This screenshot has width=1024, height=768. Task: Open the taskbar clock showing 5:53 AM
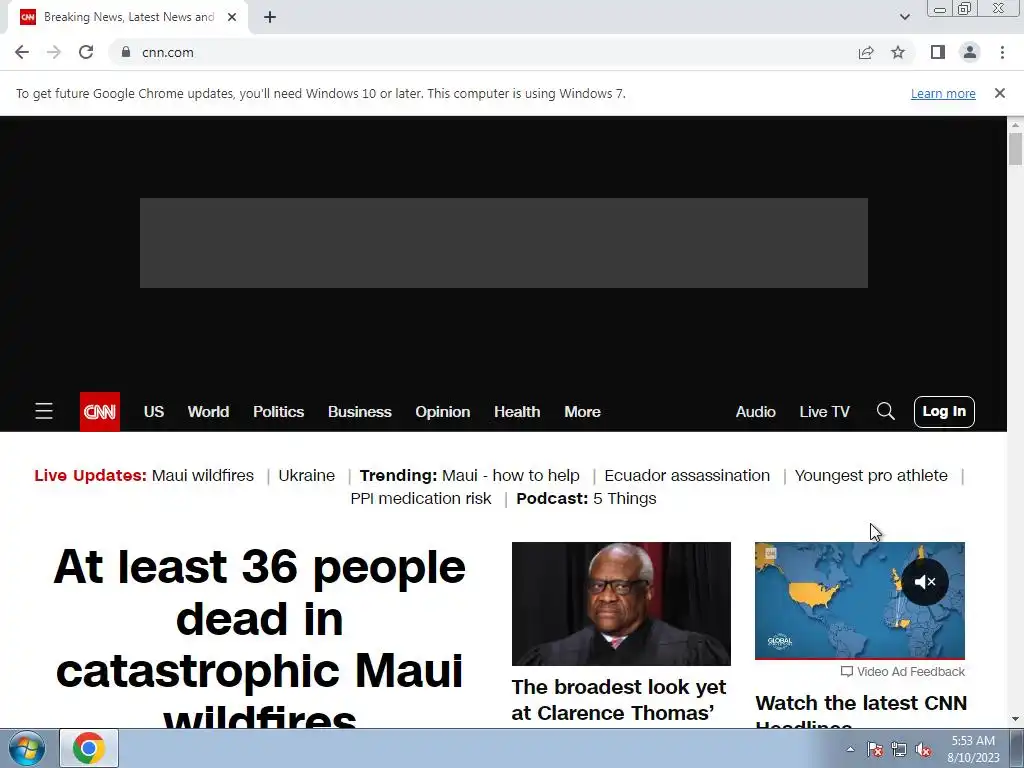[973, 749]
